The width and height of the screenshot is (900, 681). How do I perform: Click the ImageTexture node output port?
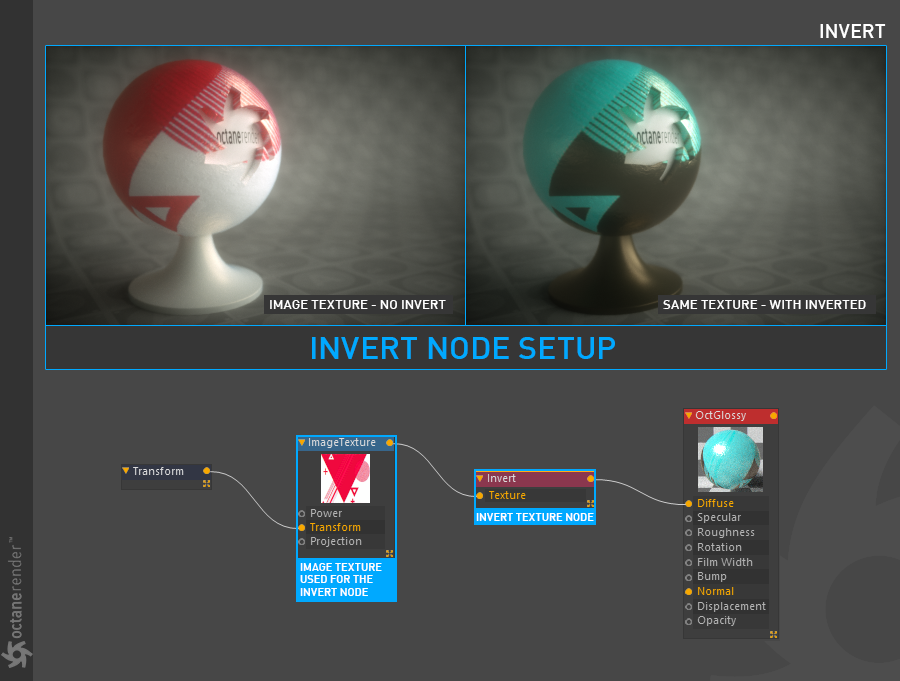390,442
